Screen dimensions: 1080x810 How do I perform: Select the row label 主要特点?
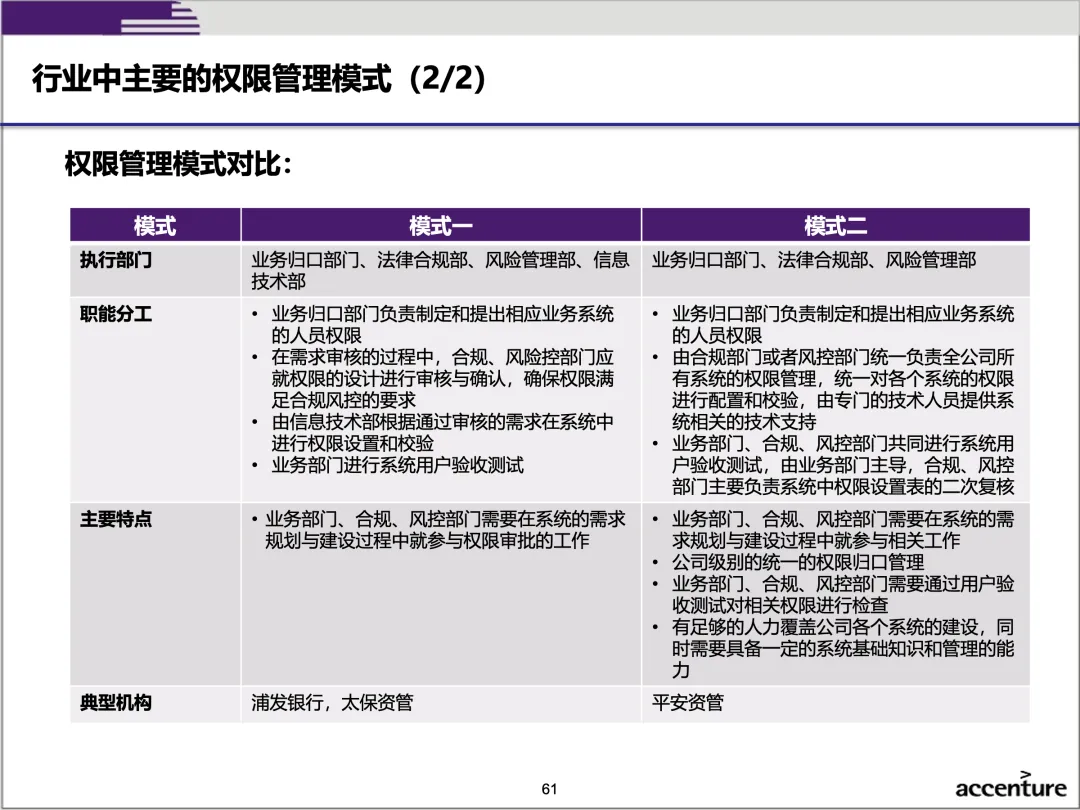[116, 519]
